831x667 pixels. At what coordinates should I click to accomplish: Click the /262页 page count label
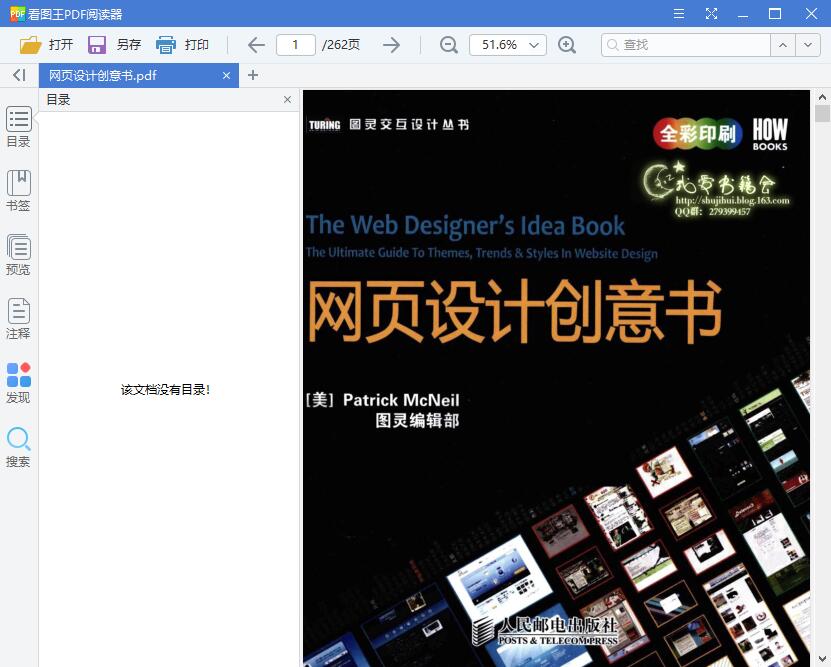click(x=341, y=45)
